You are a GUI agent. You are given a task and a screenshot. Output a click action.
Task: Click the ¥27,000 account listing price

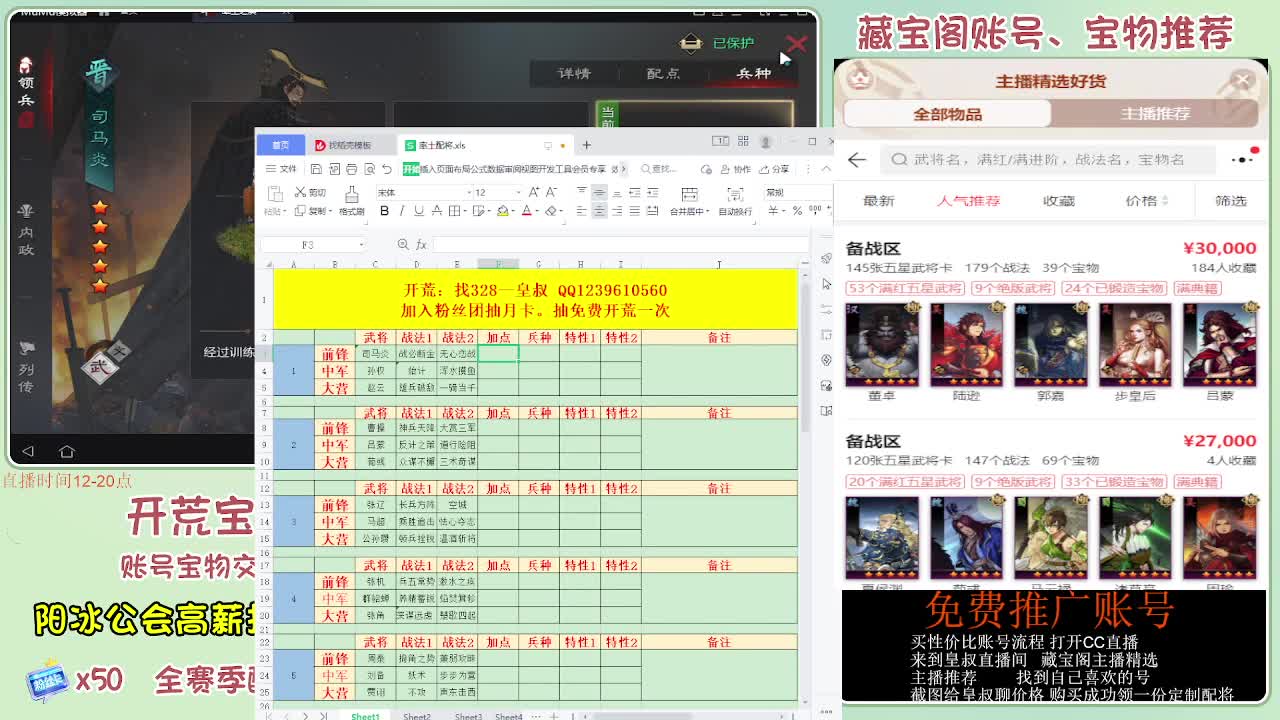(x=1219, y=441)
